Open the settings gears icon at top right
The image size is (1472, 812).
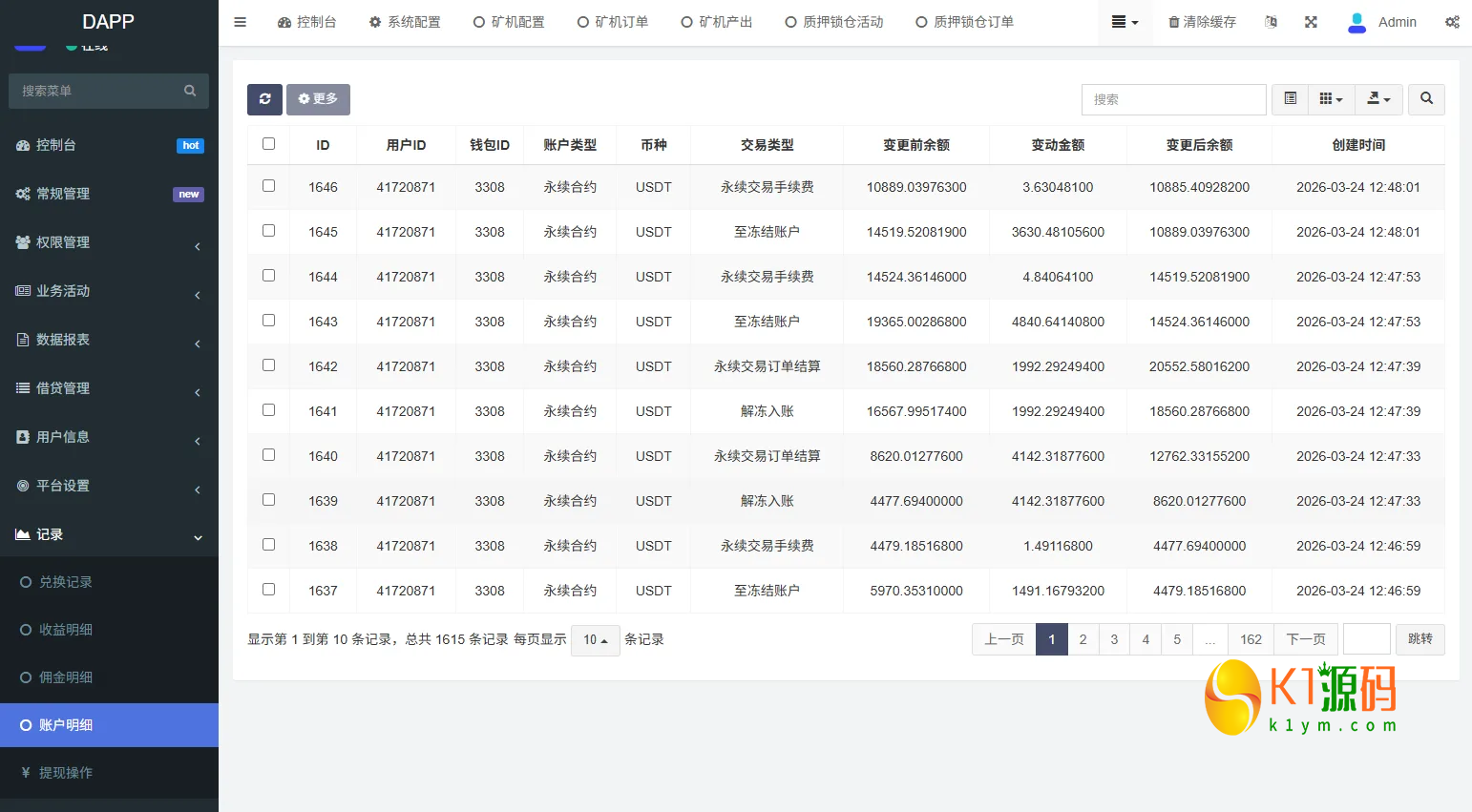coord(1452,22)
